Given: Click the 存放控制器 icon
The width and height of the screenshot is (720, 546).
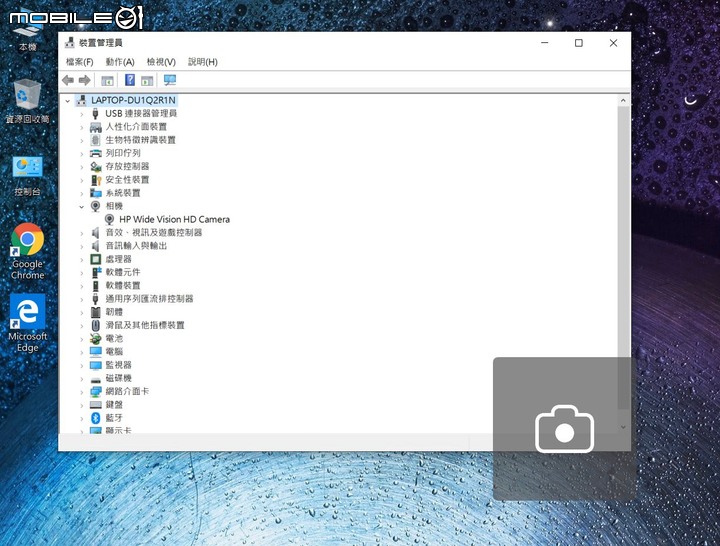Looking at the screenshot, I should pos(96,167).
